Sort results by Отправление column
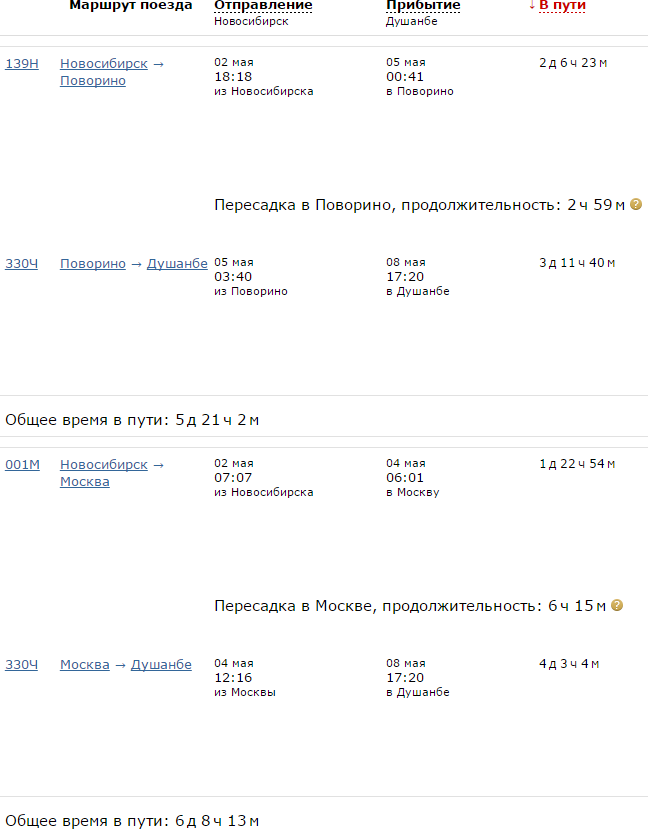Screen dimensions: 648x831 (x=263, y=6)
